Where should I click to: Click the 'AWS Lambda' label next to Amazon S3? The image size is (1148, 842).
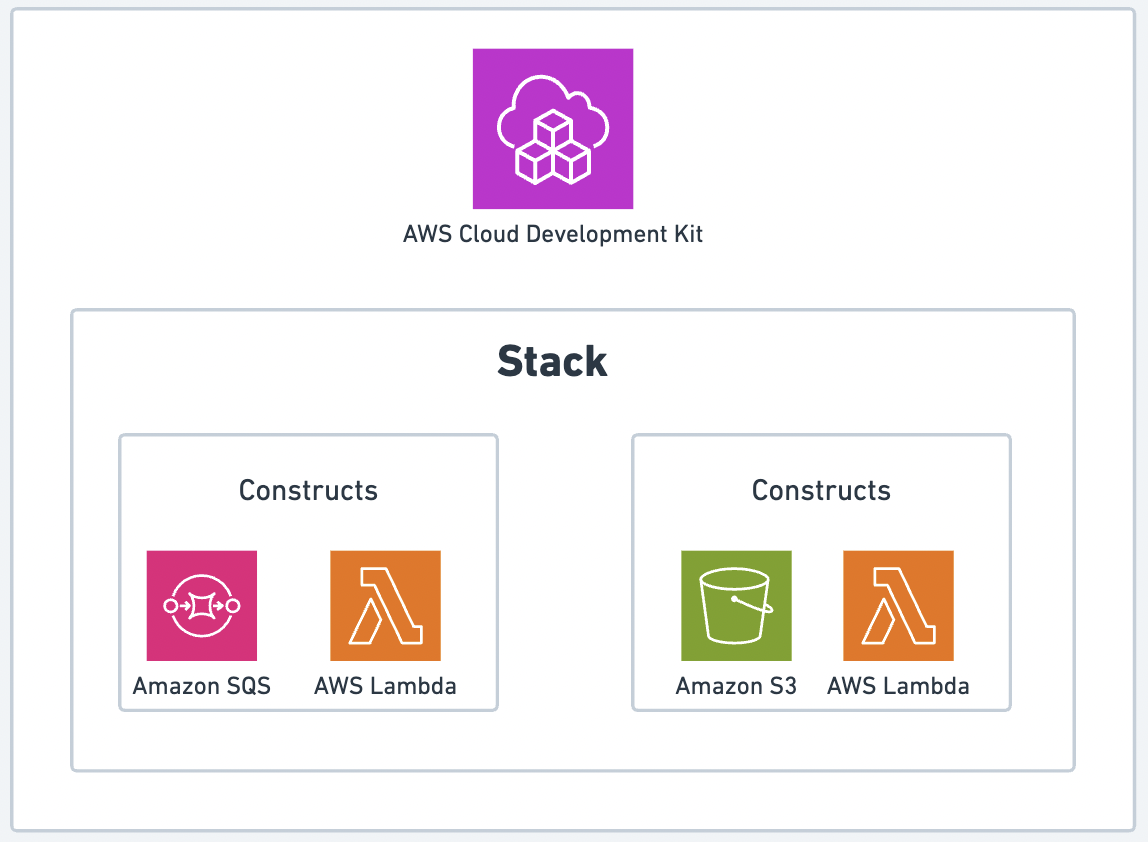(898, 686)
